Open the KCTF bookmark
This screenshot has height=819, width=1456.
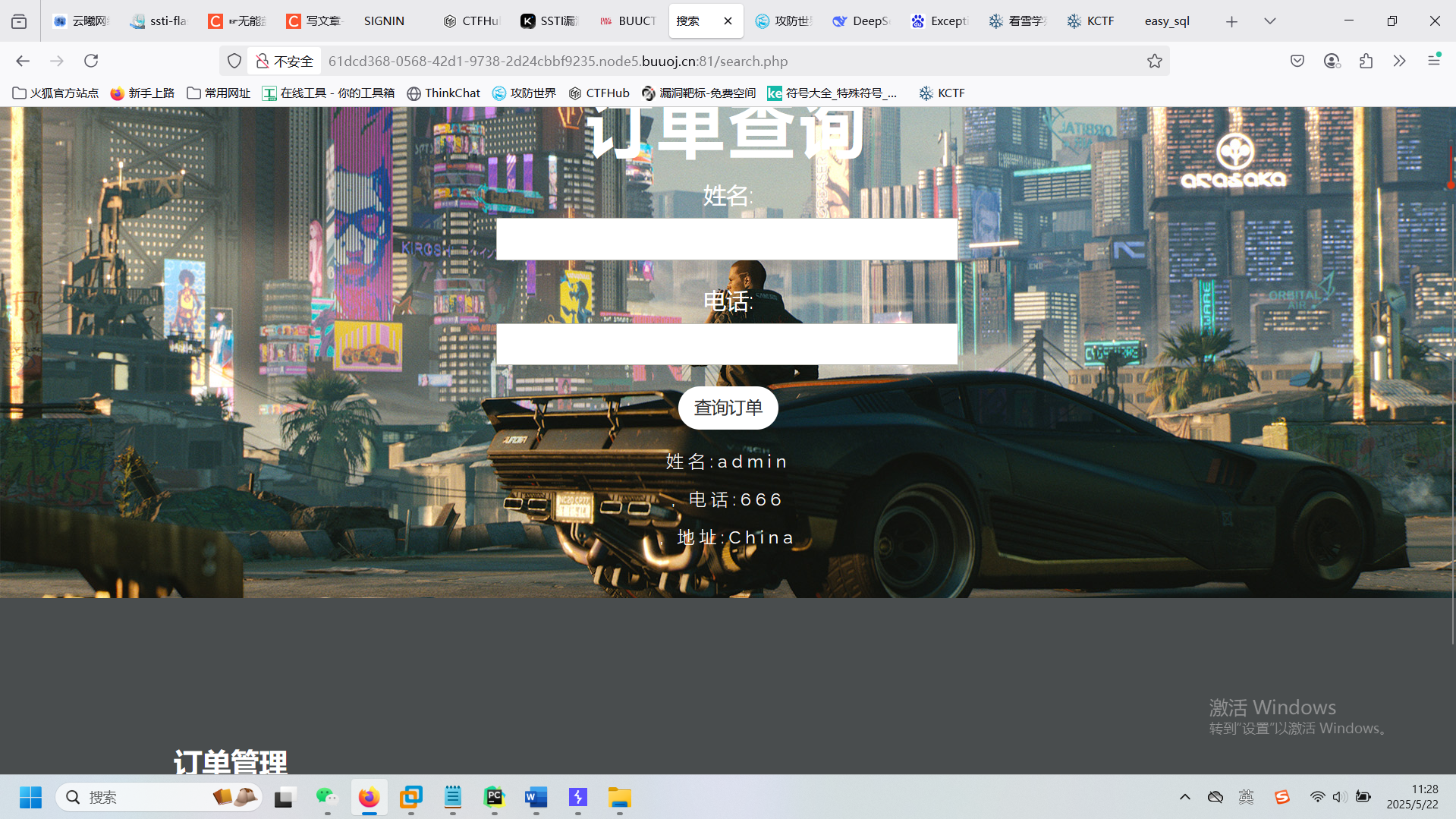coord(942,93)
